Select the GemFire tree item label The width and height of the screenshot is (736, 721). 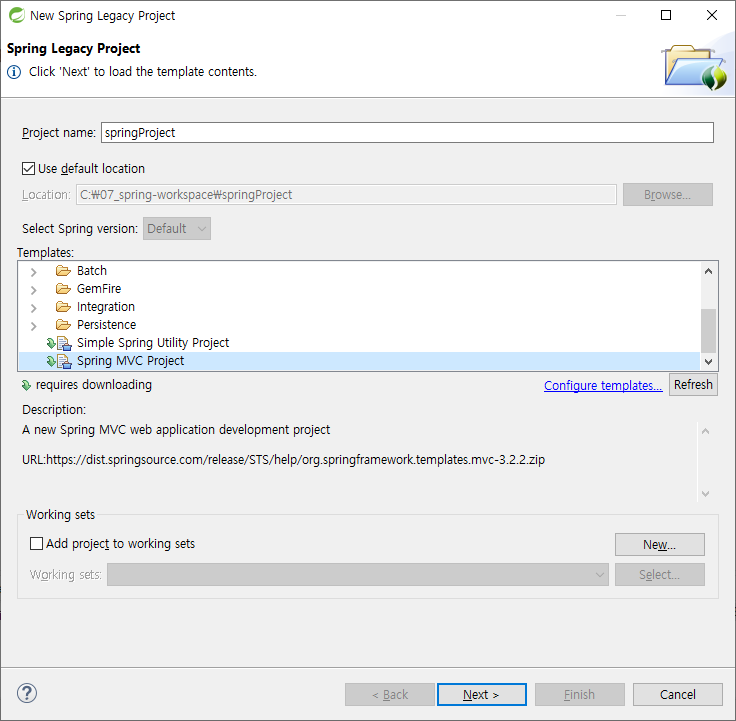[99, 289]
